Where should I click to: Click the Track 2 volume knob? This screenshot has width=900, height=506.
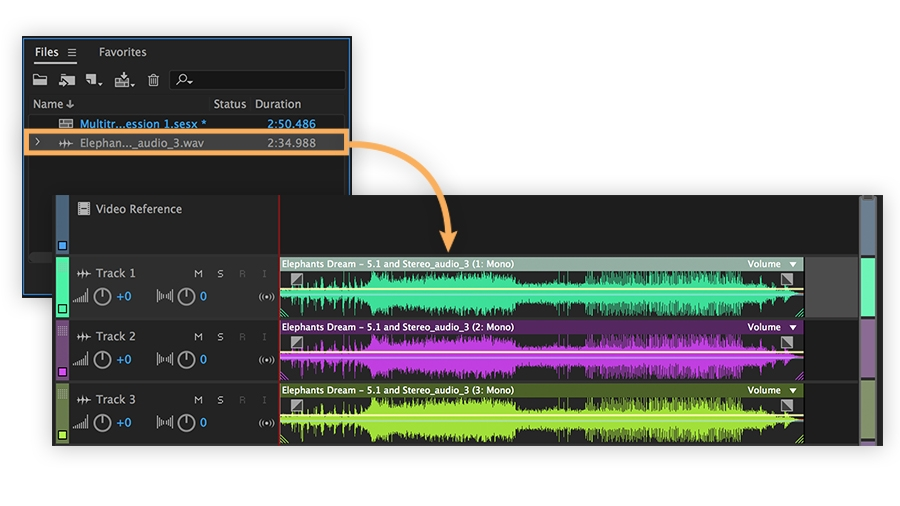(102, 360)
